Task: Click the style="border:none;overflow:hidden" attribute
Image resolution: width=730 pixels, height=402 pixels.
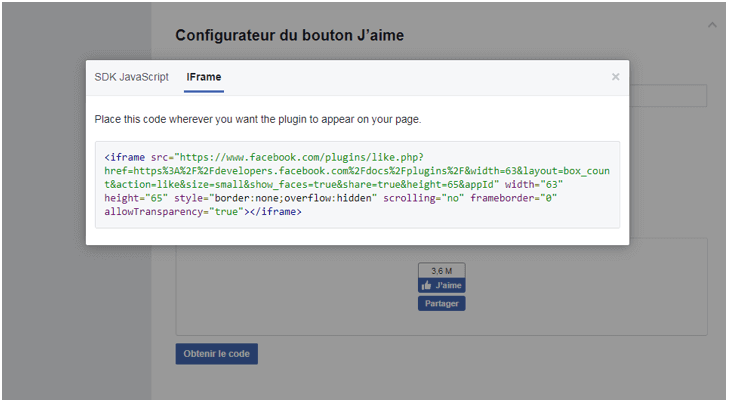Action: pos(276,198)
